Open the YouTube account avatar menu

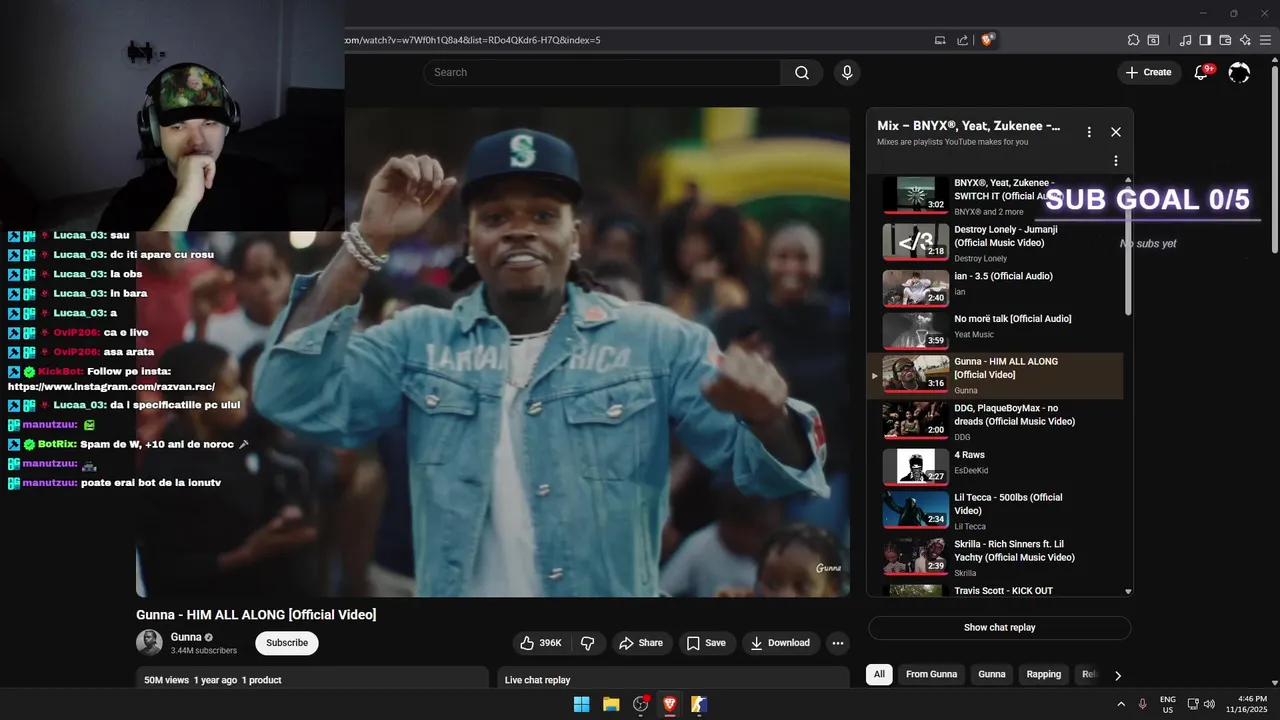(1239, 72)
